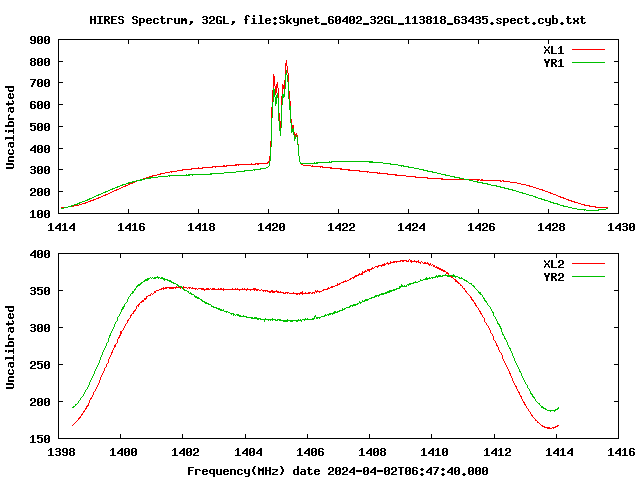Click the top plot's Uncalibrated axis label
Screen dimensions: 640x480
(10, 127)
